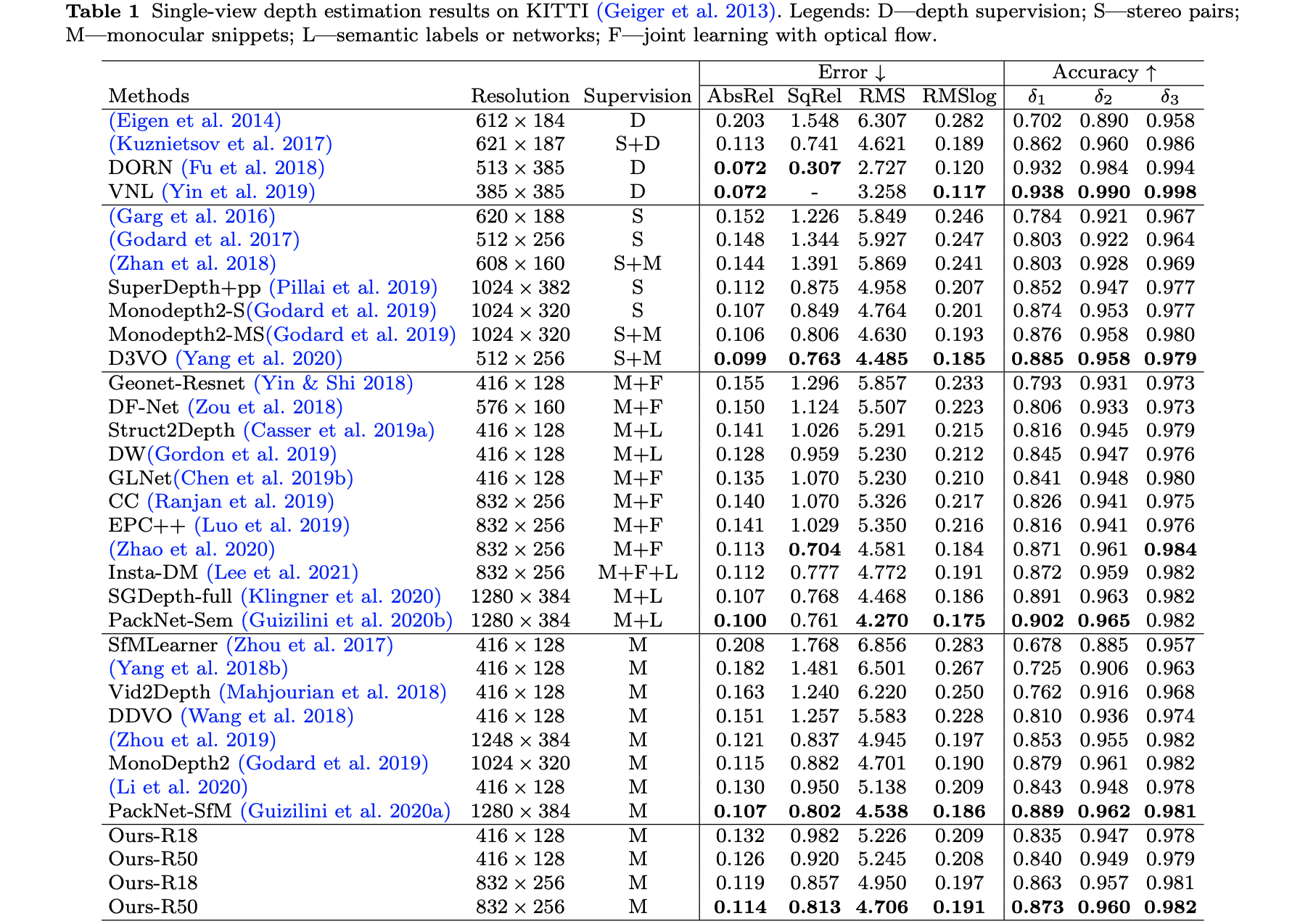Click the '6.856' RMS value for SfMLearner
The width and height of the screenshot is (1300, 924).
click(882, 645)
